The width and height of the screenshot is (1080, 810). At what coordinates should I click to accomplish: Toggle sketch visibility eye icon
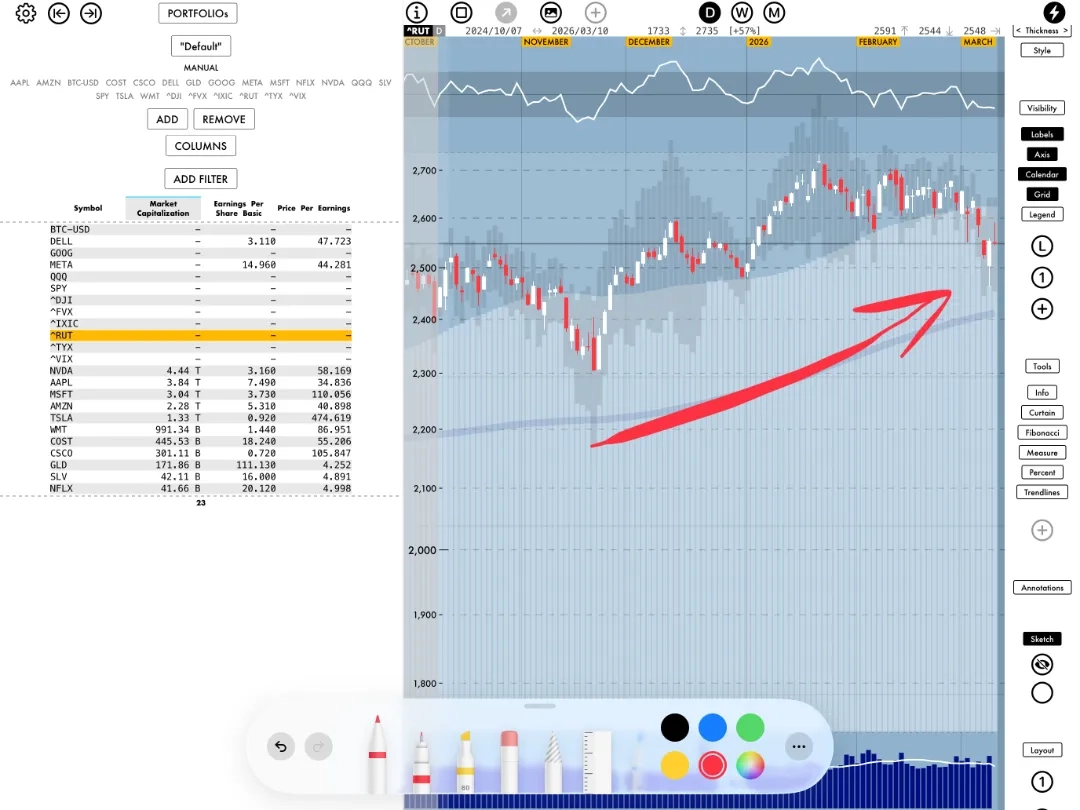point(1042,664)
